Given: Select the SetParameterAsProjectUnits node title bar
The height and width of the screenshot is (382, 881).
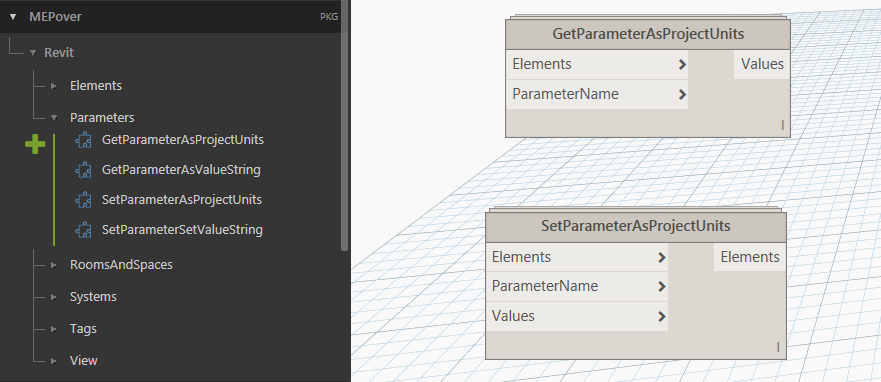Looking at the screenshot, I should click(x=635, y=226).
